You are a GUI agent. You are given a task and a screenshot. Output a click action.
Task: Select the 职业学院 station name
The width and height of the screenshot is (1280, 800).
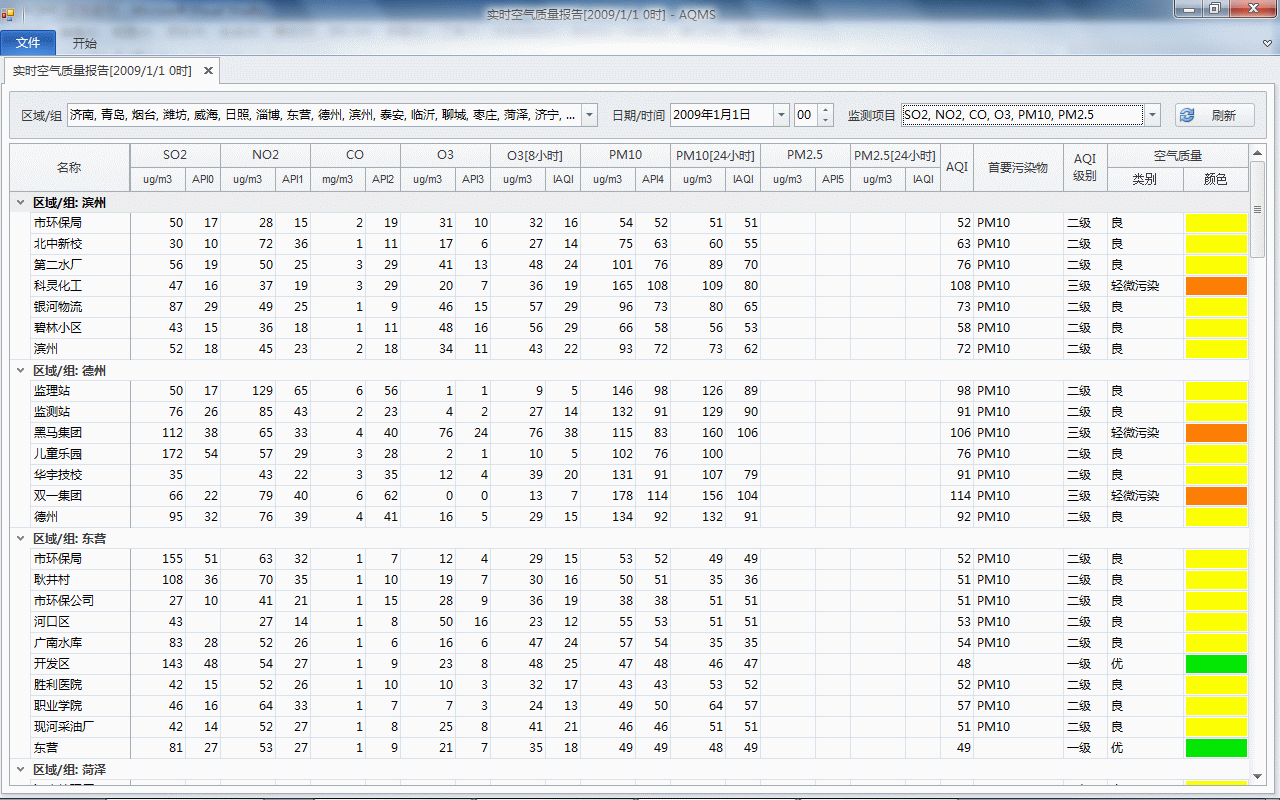(x=58, y=706)
